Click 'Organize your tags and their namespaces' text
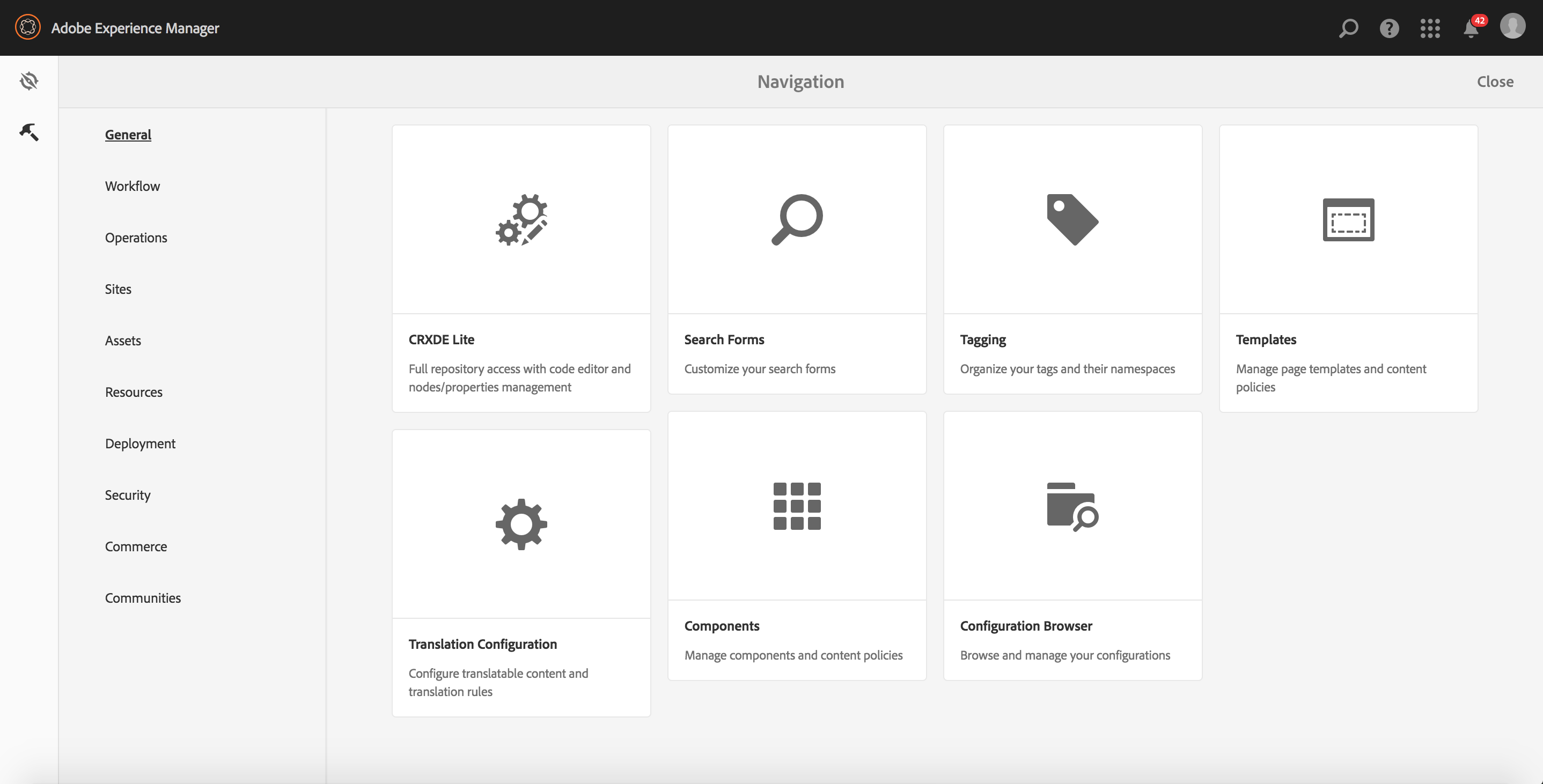The image size is (1543, 784). (1068, 369)
